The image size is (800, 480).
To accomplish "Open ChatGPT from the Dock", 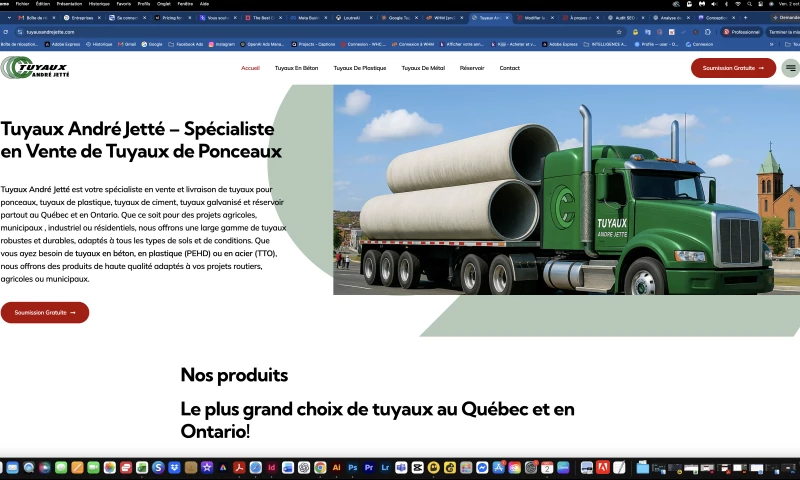I will coord(304,467).
